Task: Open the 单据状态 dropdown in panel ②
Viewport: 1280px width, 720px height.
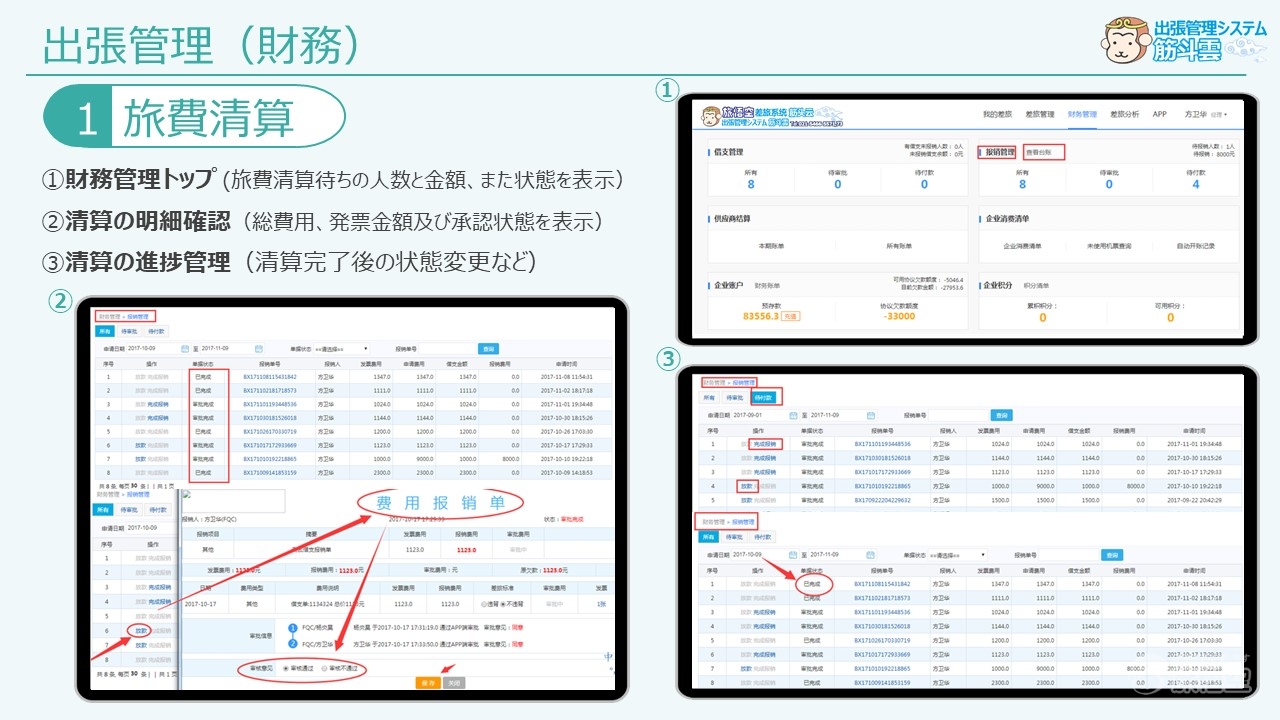Action: coord(341,349)
